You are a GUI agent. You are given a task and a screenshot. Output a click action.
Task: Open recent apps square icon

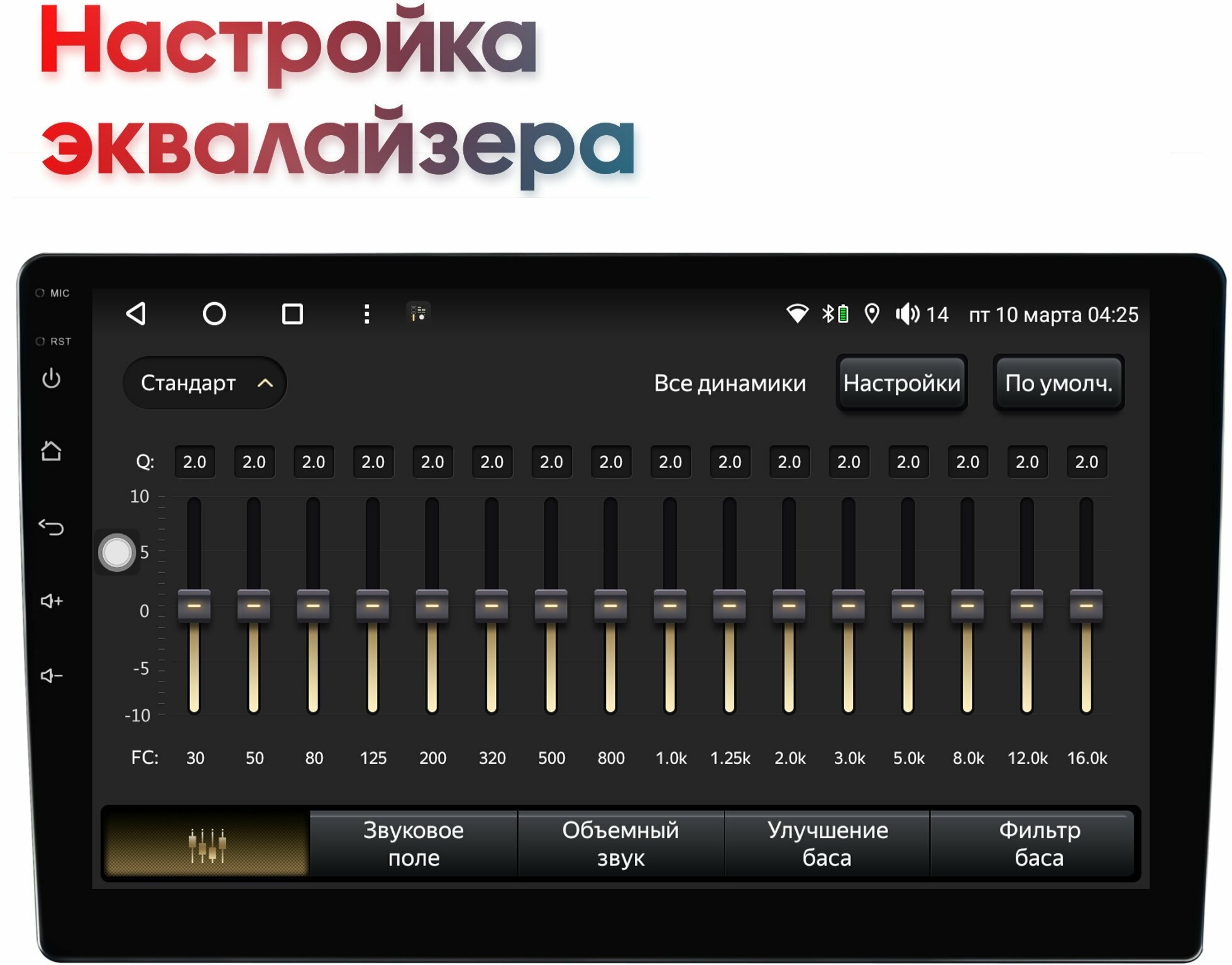tap(292, 314)
